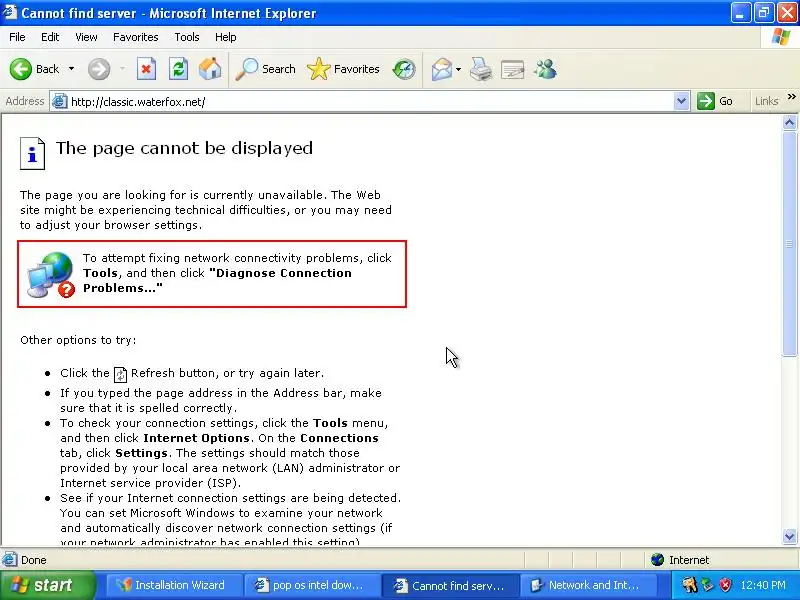800x600 pixels.
Task: Open the Messenger people icon
Action: point(545,69)
